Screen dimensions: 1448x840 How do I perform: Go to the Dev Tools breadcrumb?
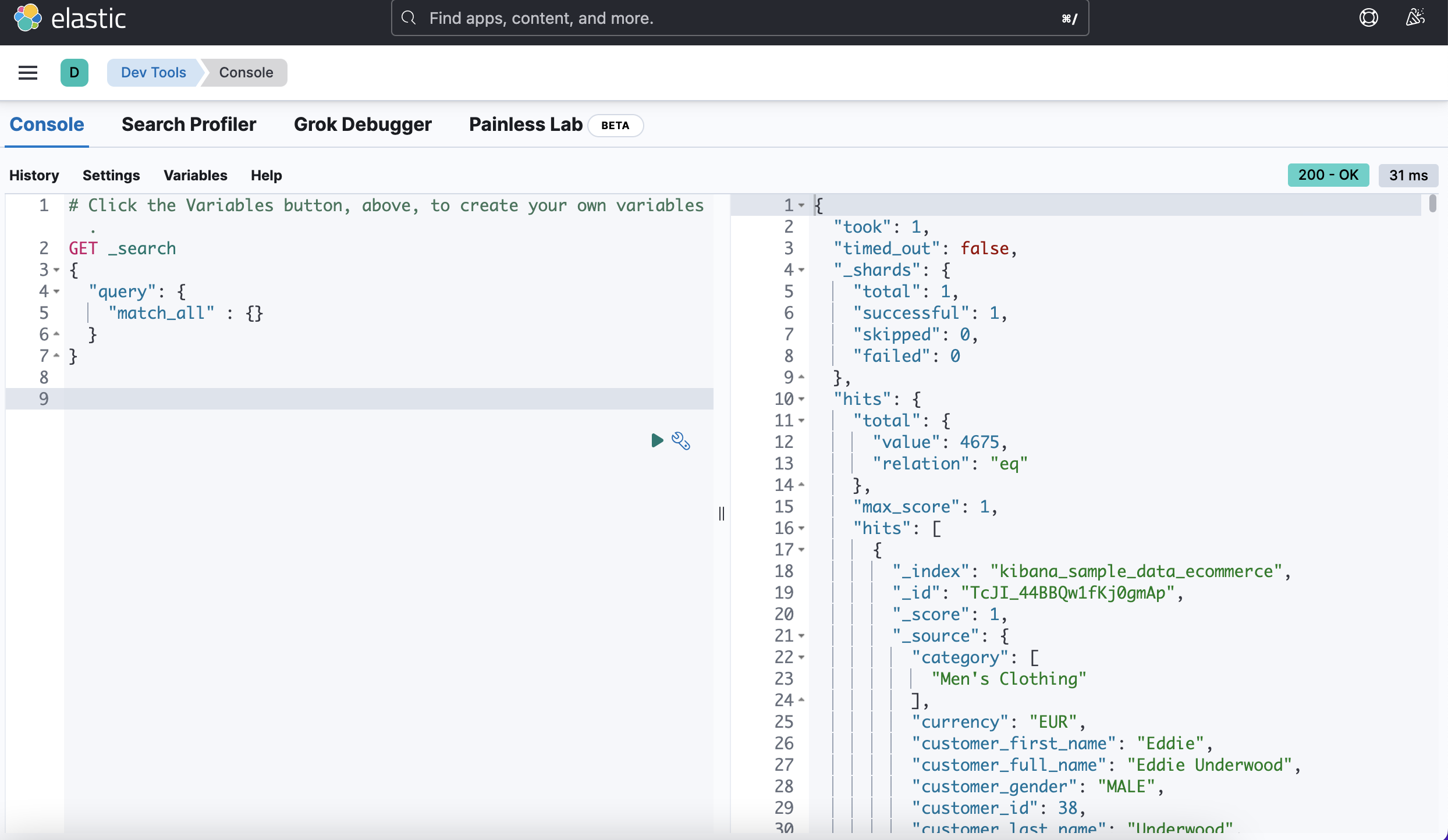click(154, 73)
